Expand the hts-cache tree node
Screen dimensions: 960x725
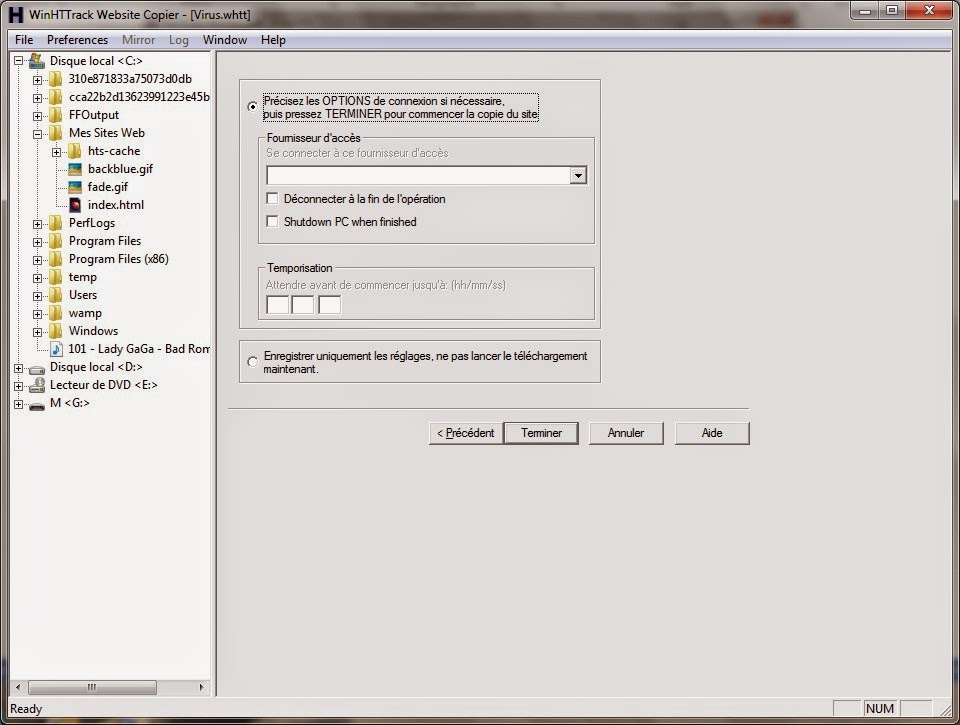coord(56,151)
